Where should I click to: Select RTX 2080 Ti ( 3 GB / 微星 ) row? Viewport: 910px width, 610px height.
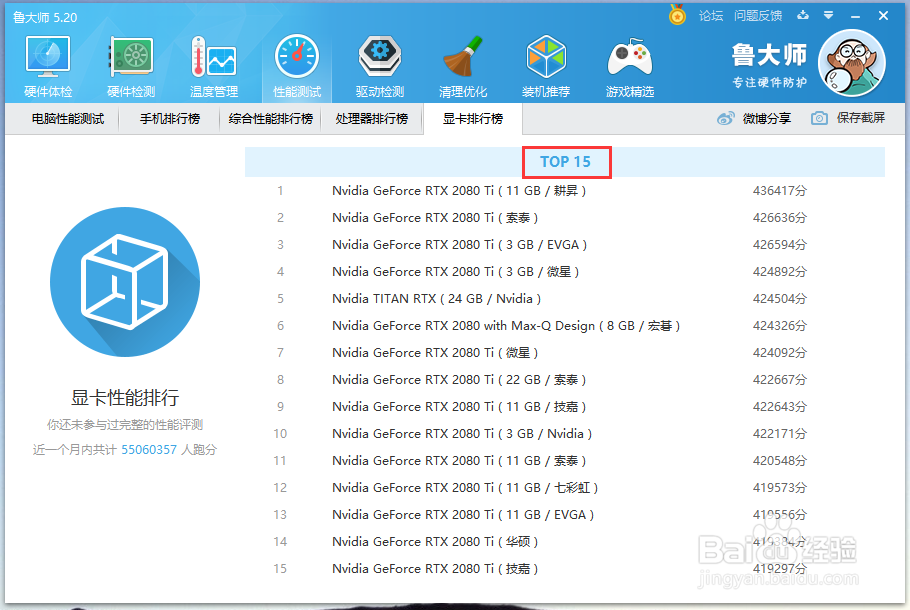click(565, 272)
